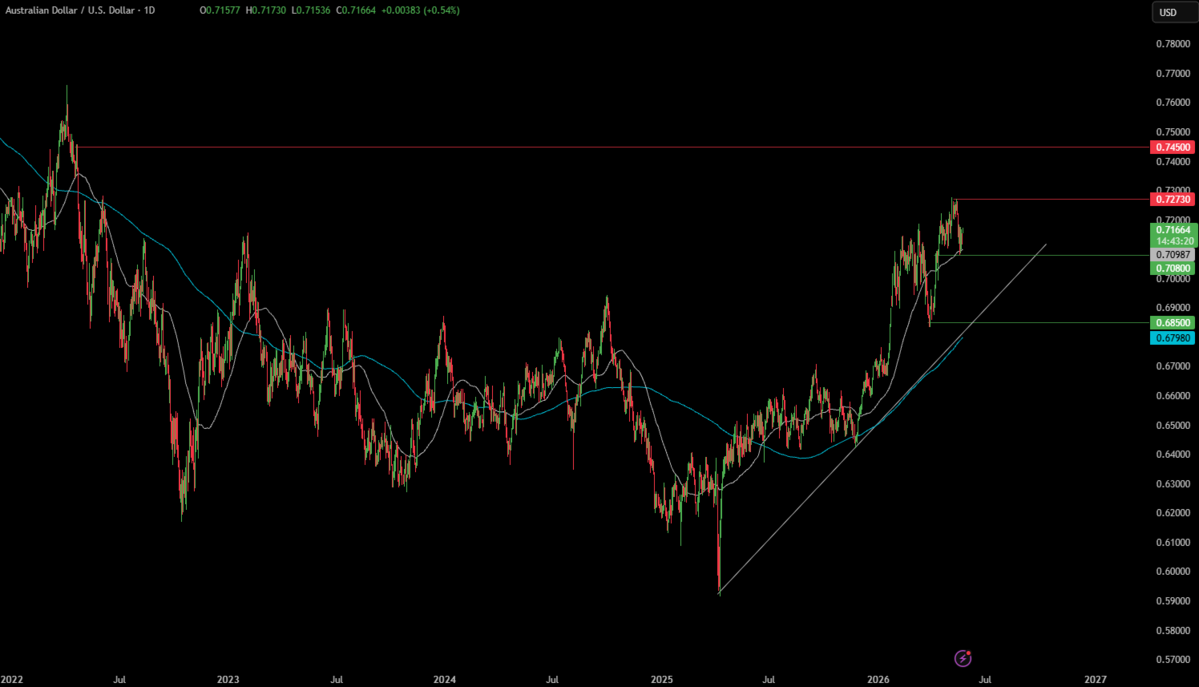Select the gray 0.70987 moving average label
The width and height of the screenshot is (1199, 687).
pyautogui.click(x=1172, y=255)
